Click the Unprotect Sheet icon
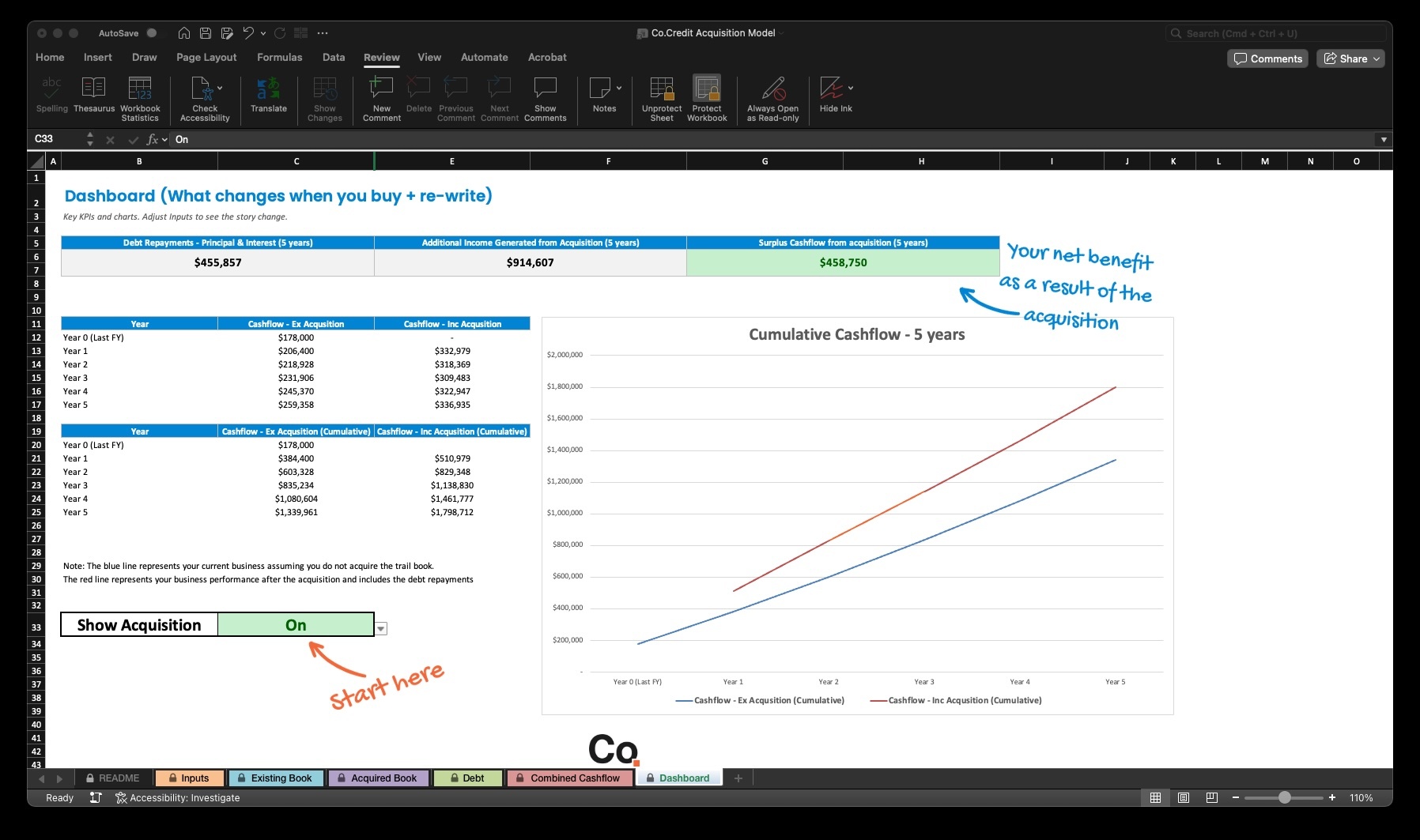 (x=662, y=95)
